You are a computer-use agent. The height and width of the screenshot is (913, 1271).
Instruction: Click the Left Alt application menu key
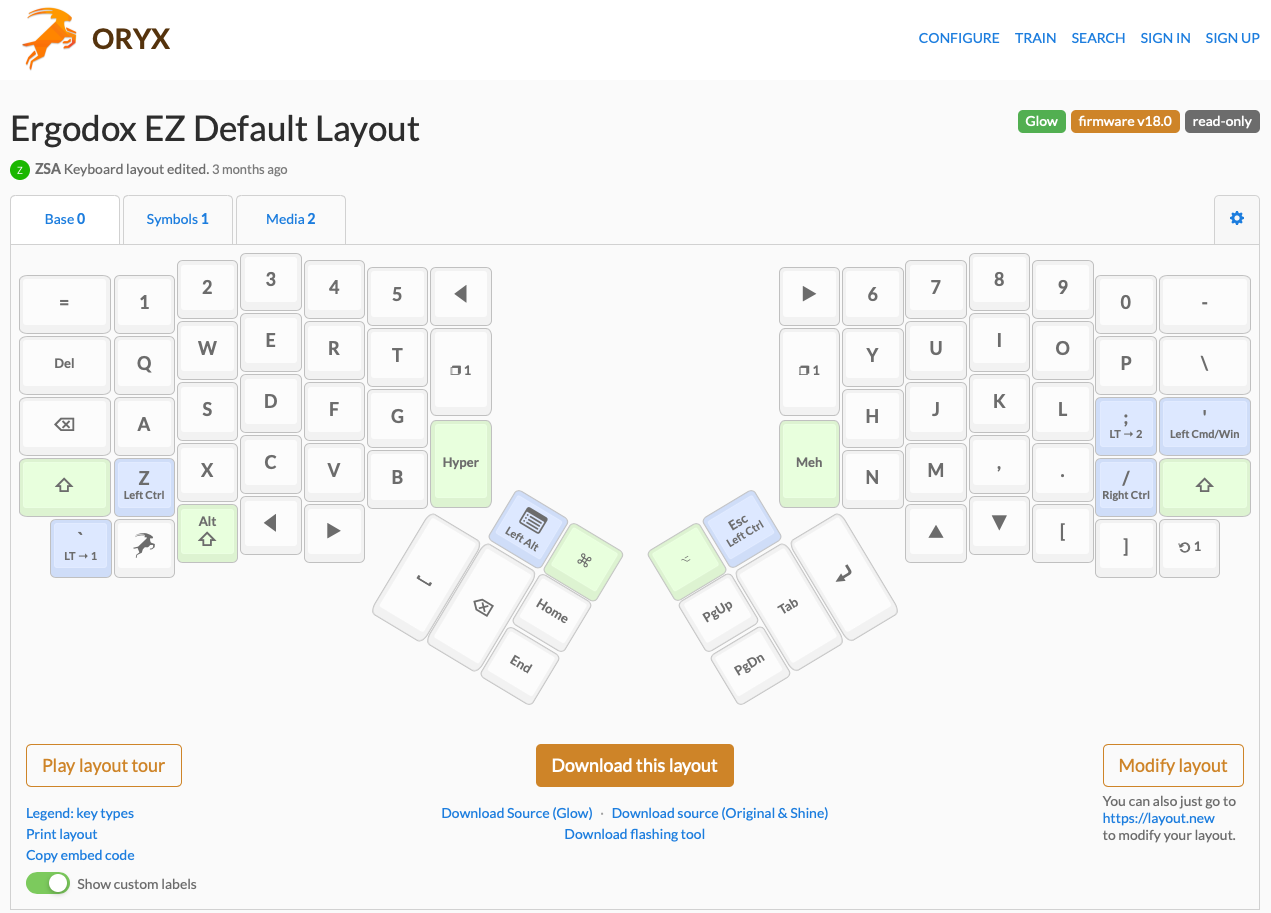click(x=529, y=527)
